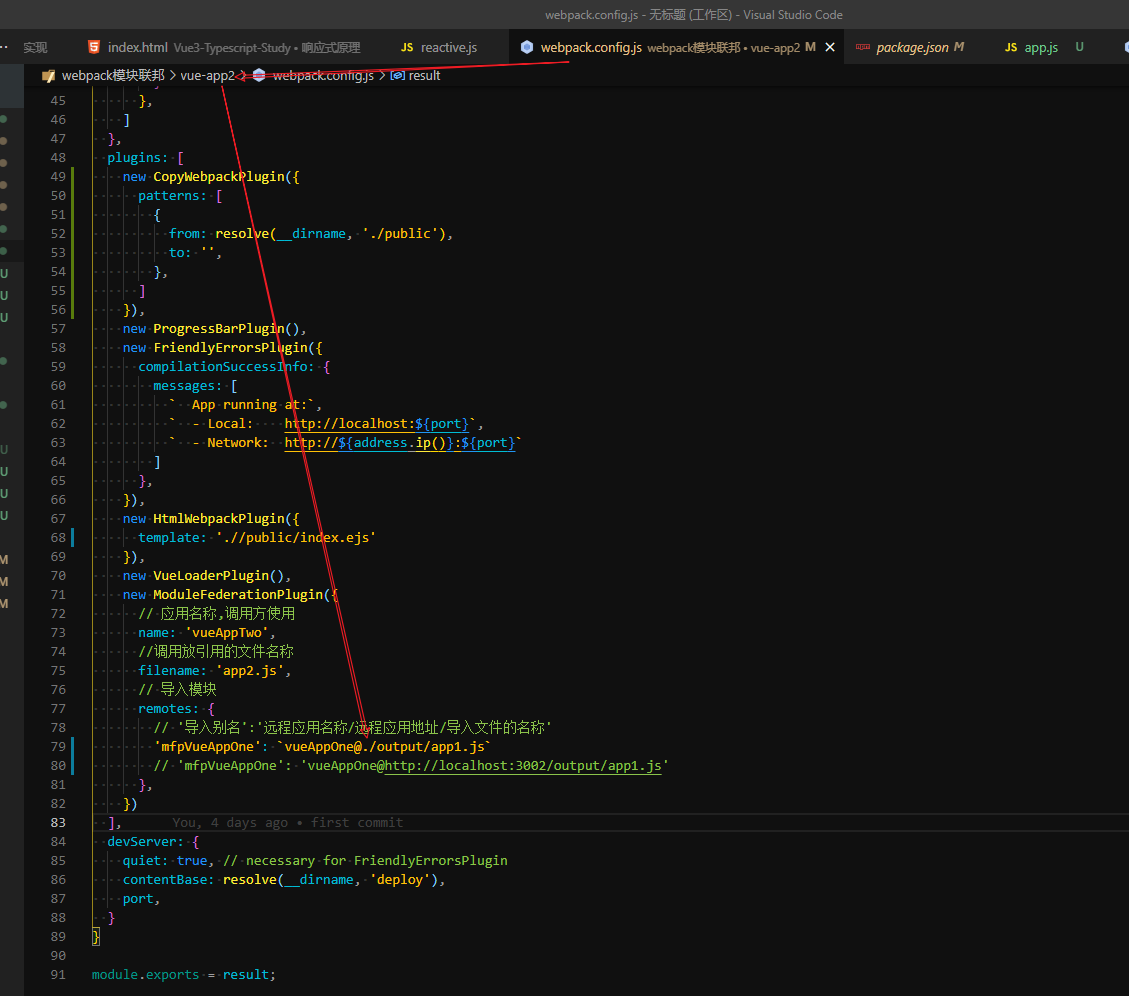
Task: Click the CopyWebpackPlugin identifier
Action: pyautogui.click(x=219, y=176)
